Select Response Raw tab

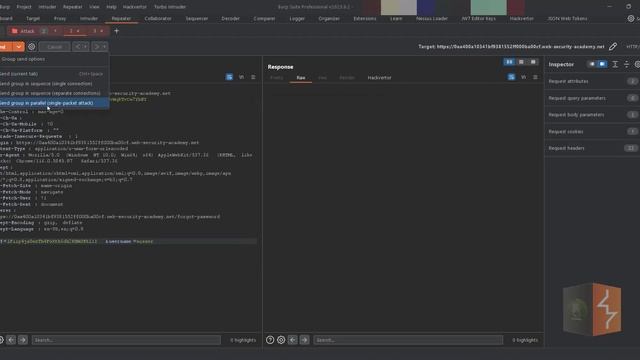point(301,78)
